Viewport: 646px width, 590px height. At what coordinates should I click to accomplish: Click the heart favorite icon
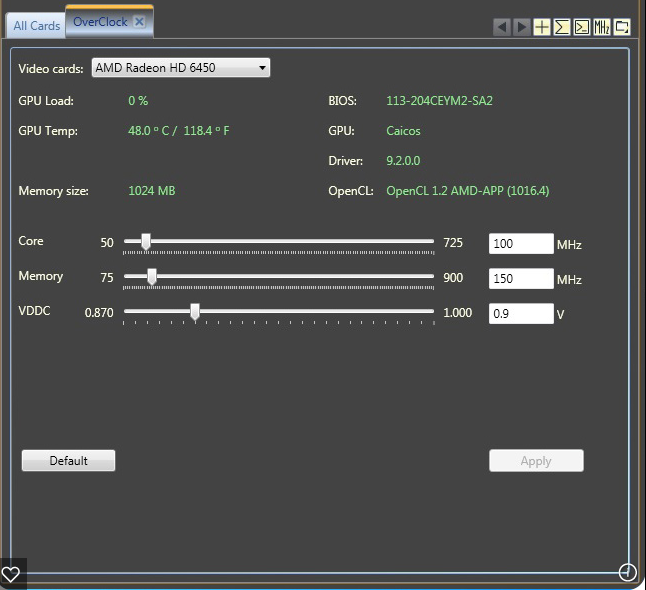[x=11, y=574]
